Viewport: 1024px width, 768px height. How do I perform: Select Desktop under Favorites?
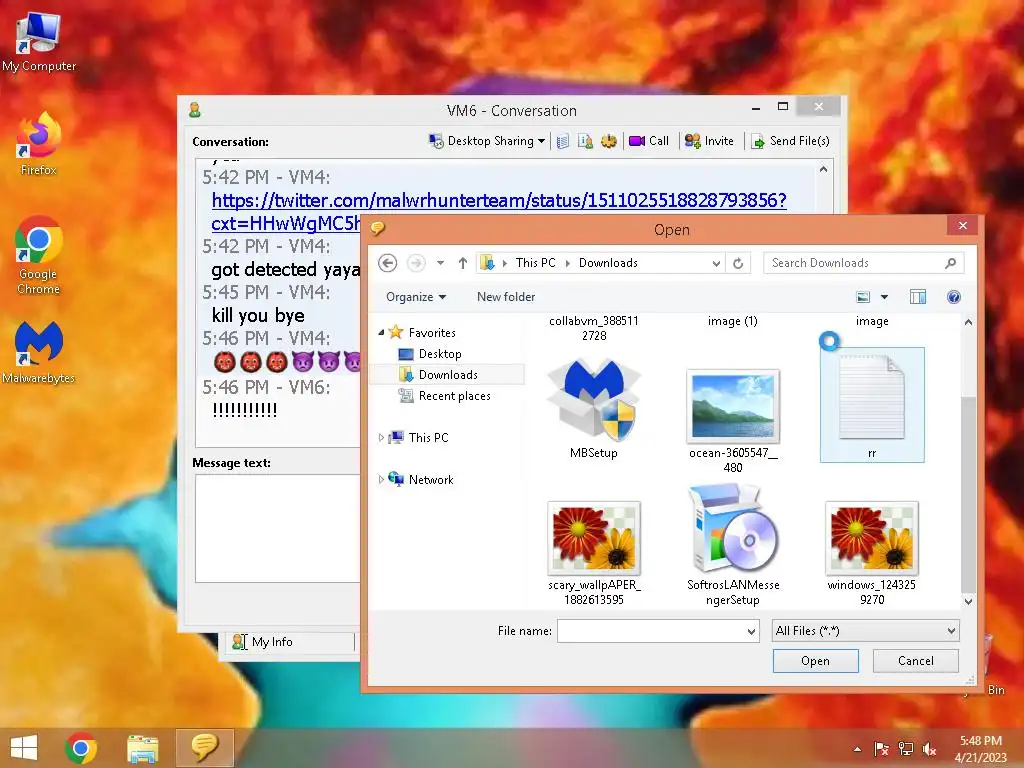coord(440,354)
